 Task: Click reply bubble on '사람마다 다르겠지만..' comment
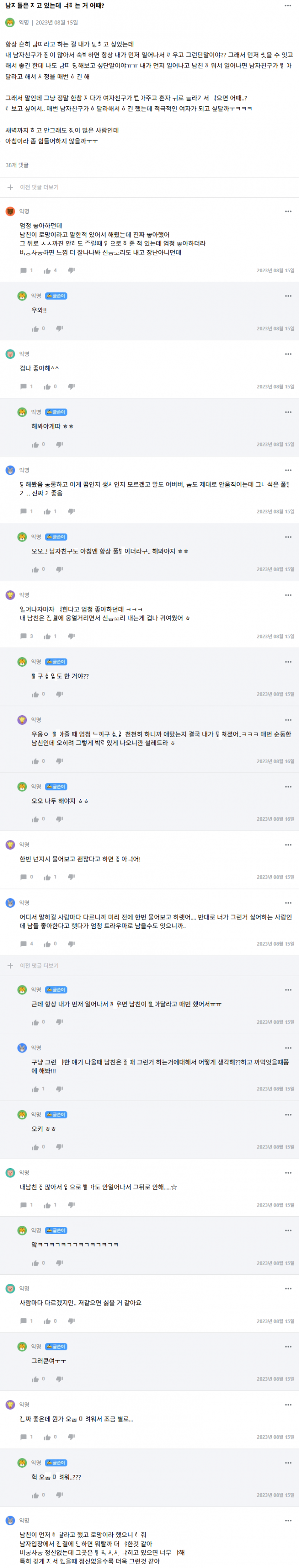tap(24, 1321)
